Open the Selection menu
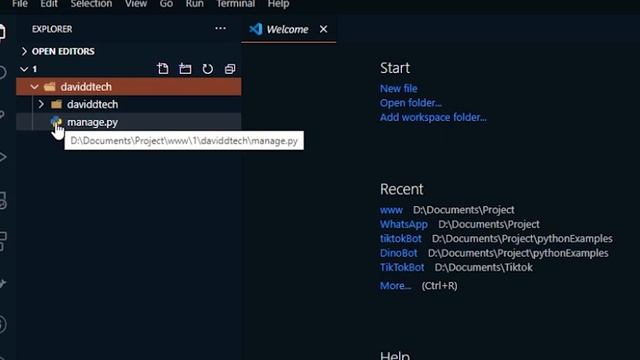Viewport: 640px width, 360px height. pos(91,4)
